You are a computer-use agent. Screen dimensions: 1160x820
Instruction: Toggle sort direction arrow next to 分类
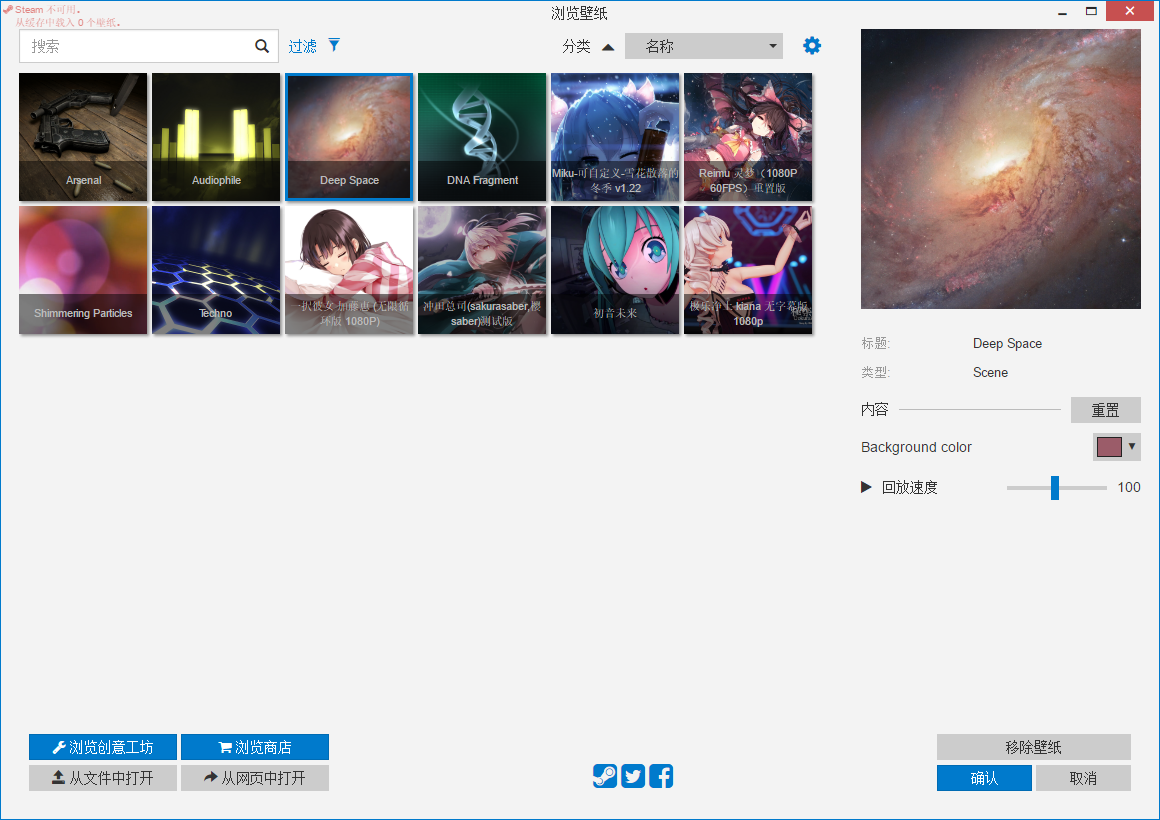pyautogui.click(x=608, y=47)
